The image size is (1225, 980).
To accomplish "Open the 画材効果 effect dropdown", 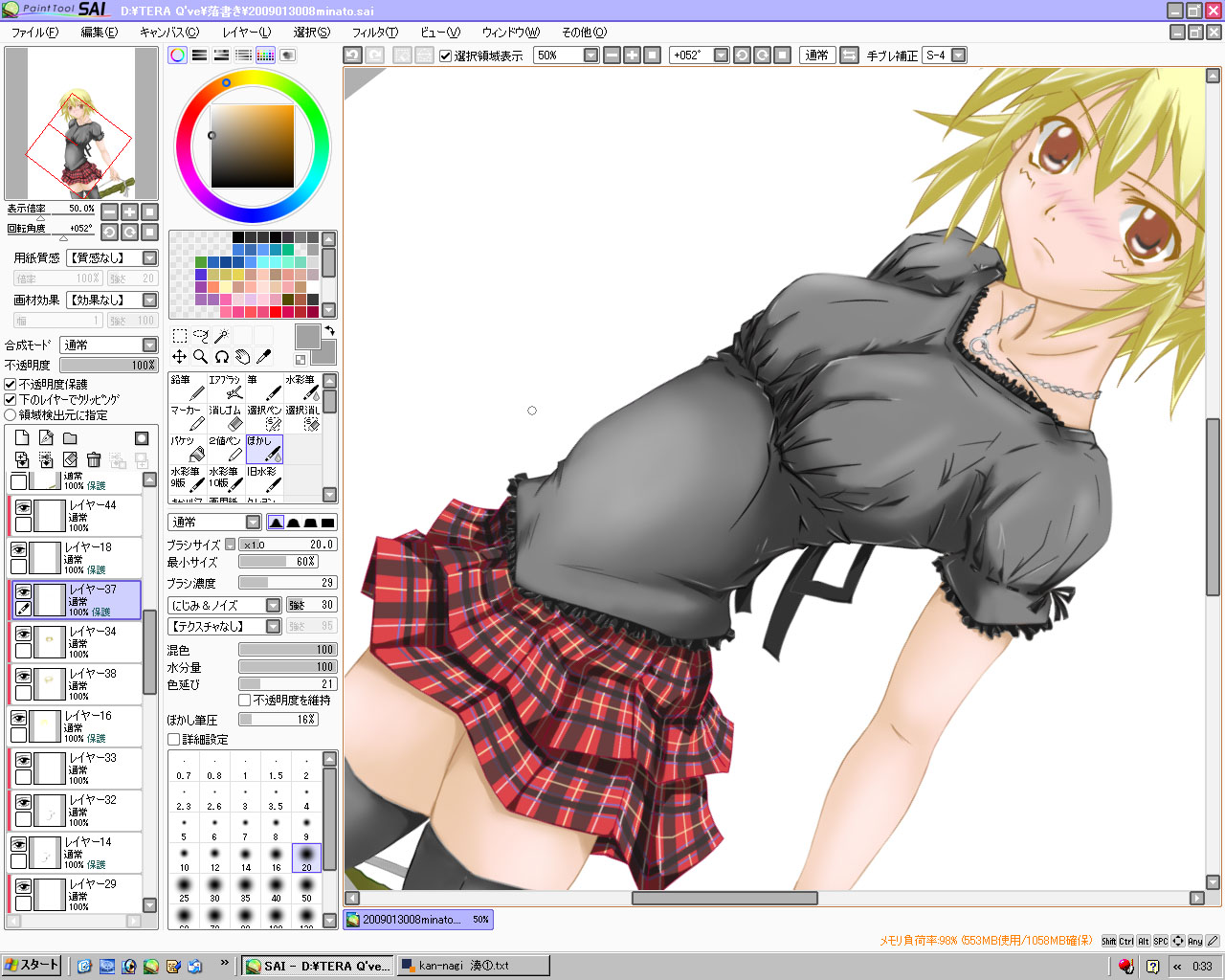I will tap(112, 300).
